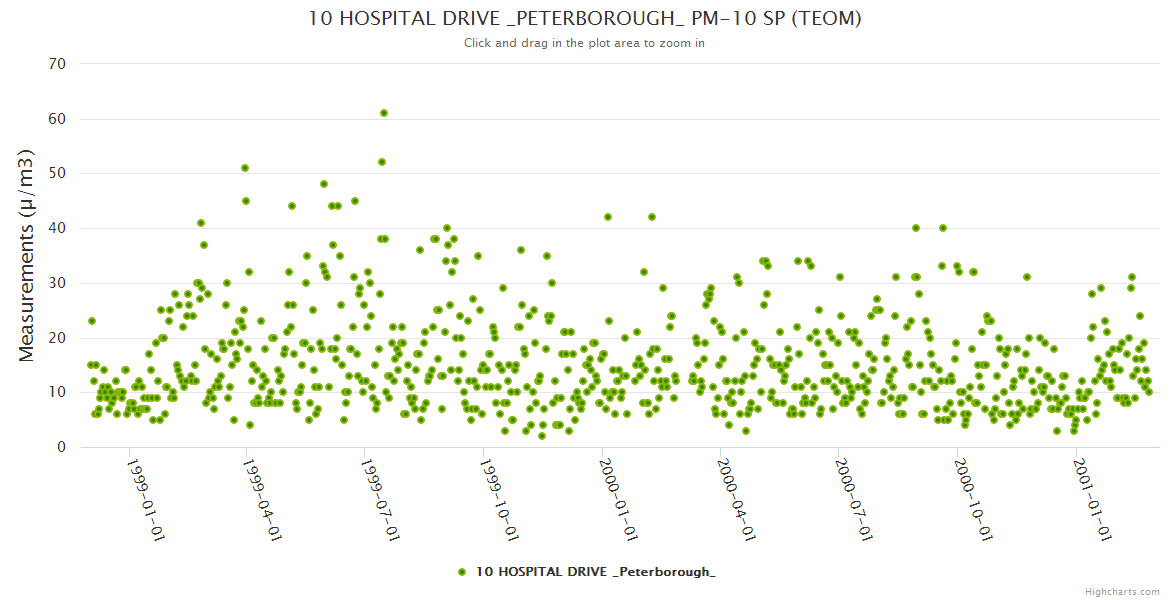Select the leftmost data point at value 23
Viewport: 1170px width, 600px height.
[92, 321]
